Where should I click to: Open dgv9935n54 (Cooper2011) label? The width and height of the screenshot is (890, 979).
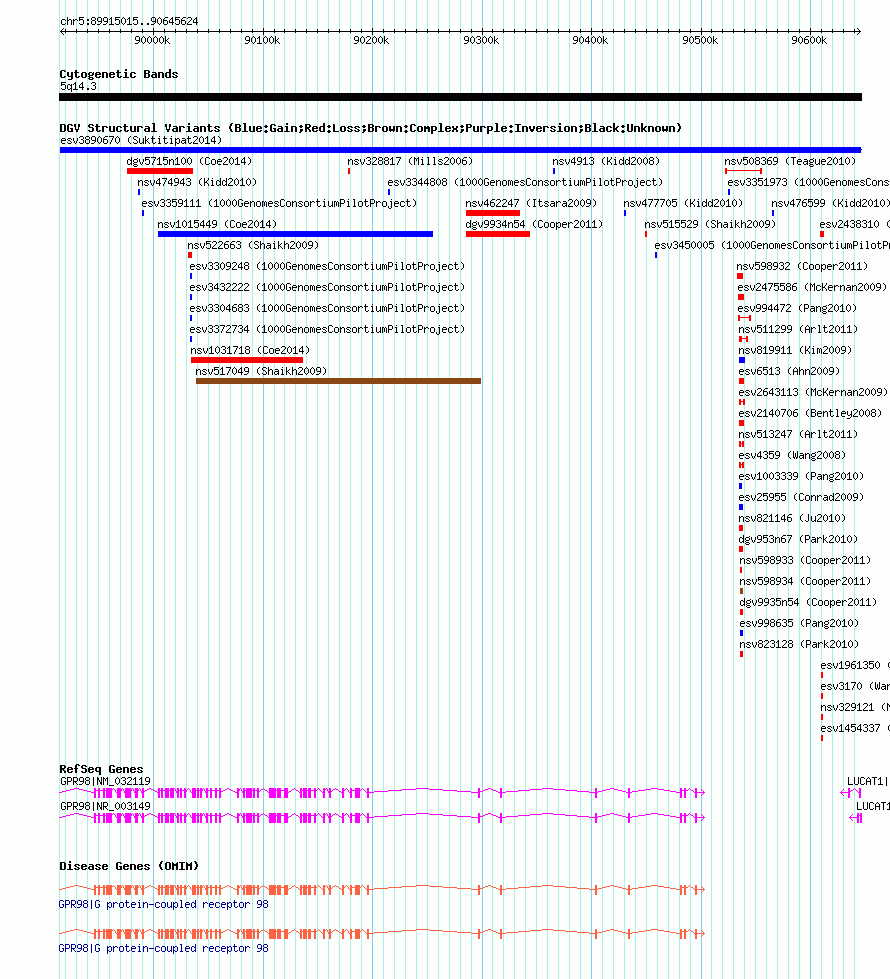coord(808,603)
